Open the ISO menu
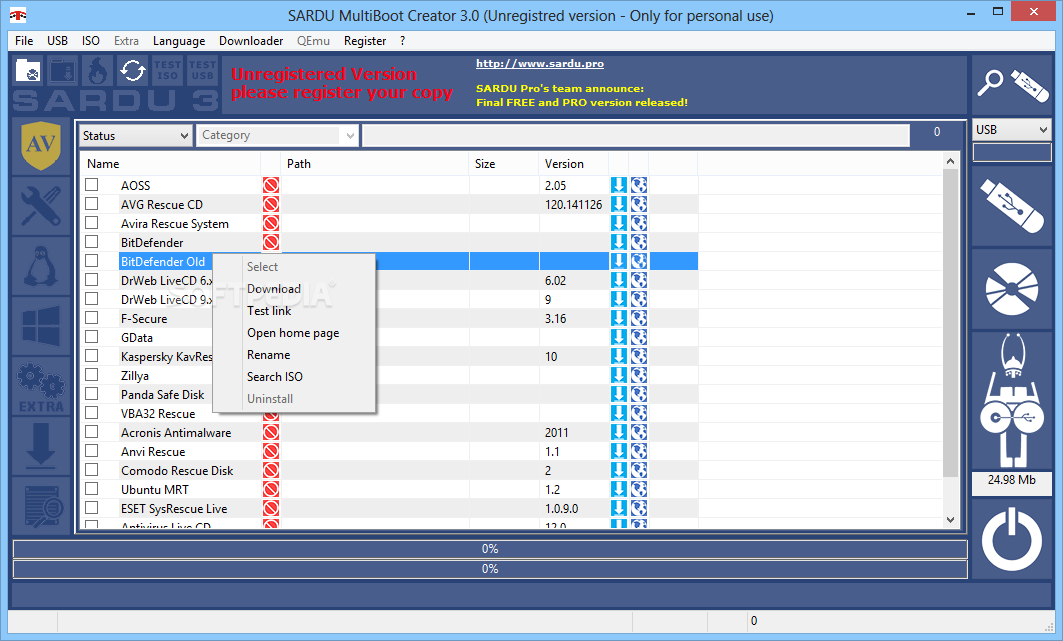This screenshot has height=641, width=1063. tap(91, 41)
